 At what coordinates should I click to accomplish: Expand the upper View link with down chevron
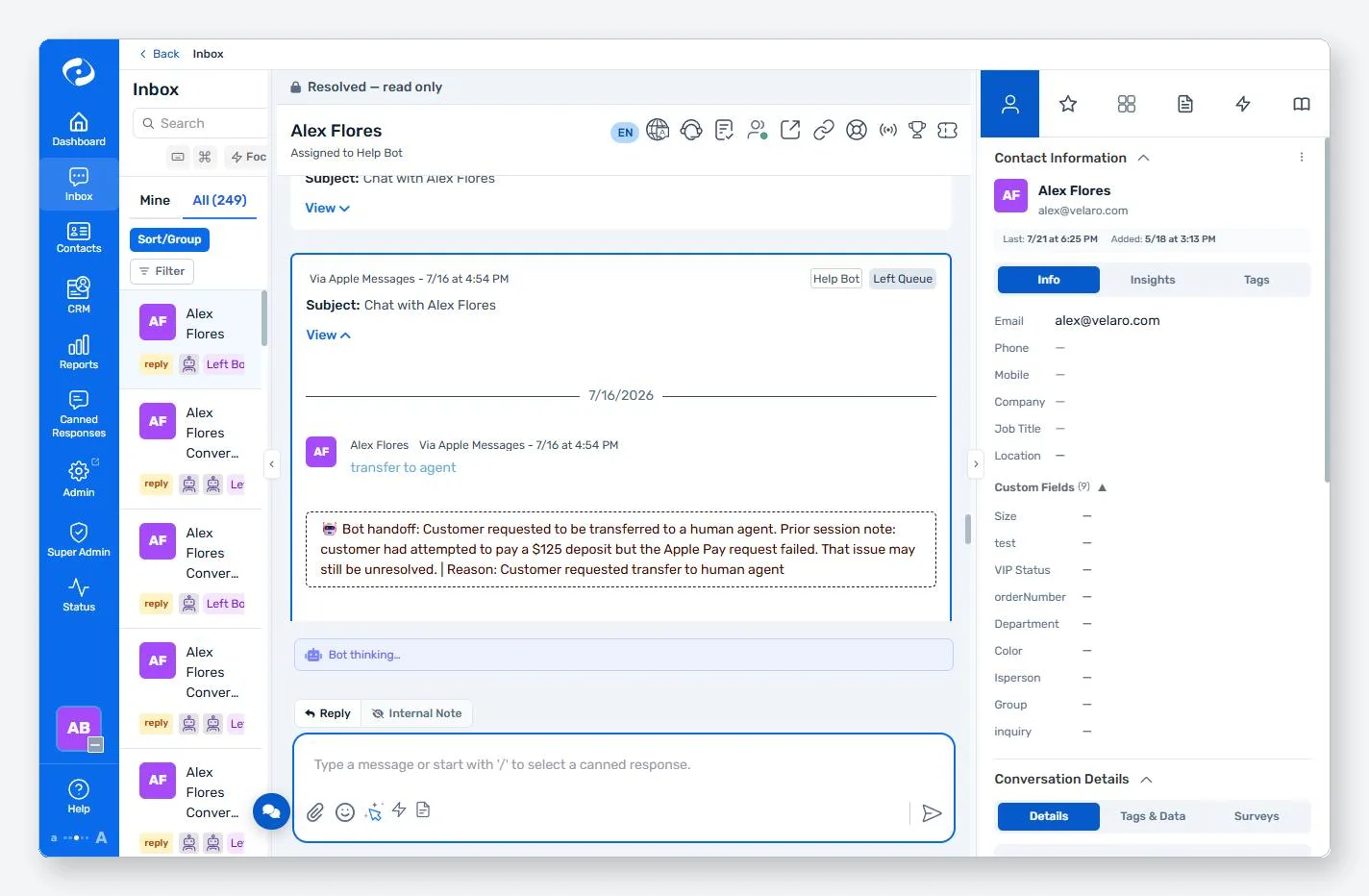[328, 208]
